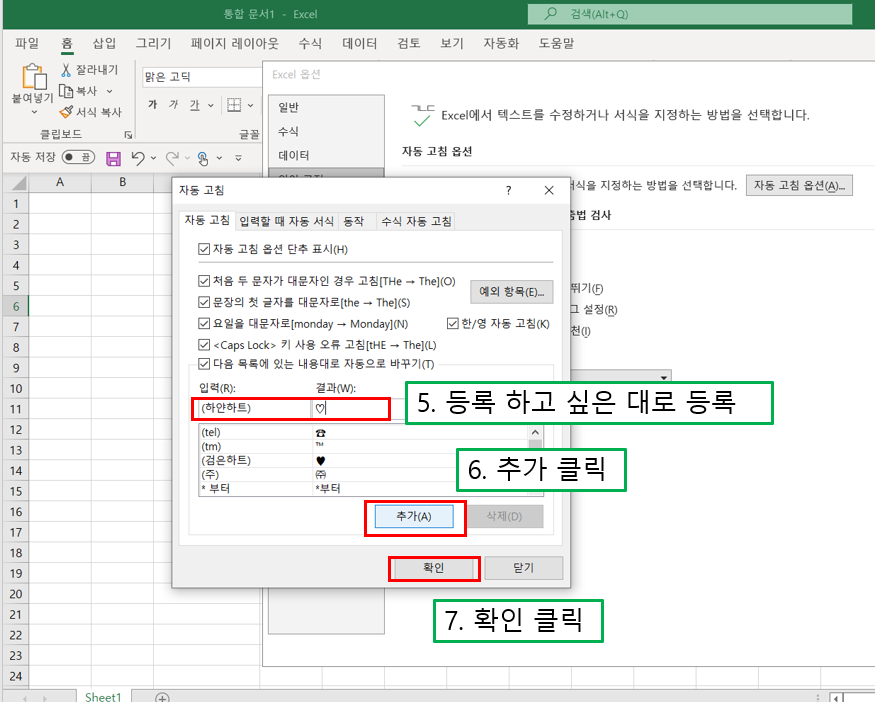Image resolution: width=875 pixels, height=702 pixels.
Task: Toggle 자동 고침 옵션 단추 표시 checkbox
Action: point(204,249)
